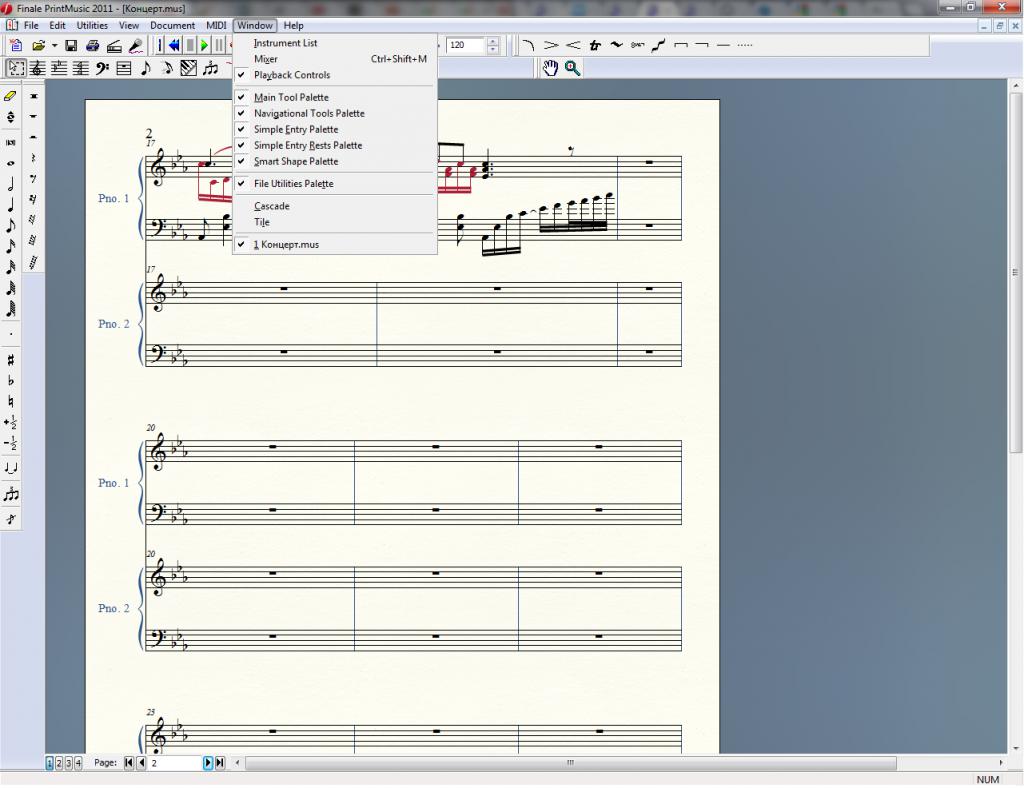Viewport: 1024px width, 788px height.
Task: Jump to the last page button
Action: tap(220, 763)
